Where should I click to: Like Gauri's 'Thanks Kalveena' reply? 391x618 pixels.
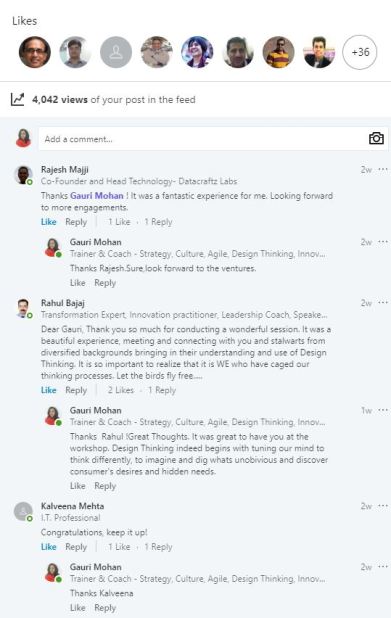[x=78, y=608]
